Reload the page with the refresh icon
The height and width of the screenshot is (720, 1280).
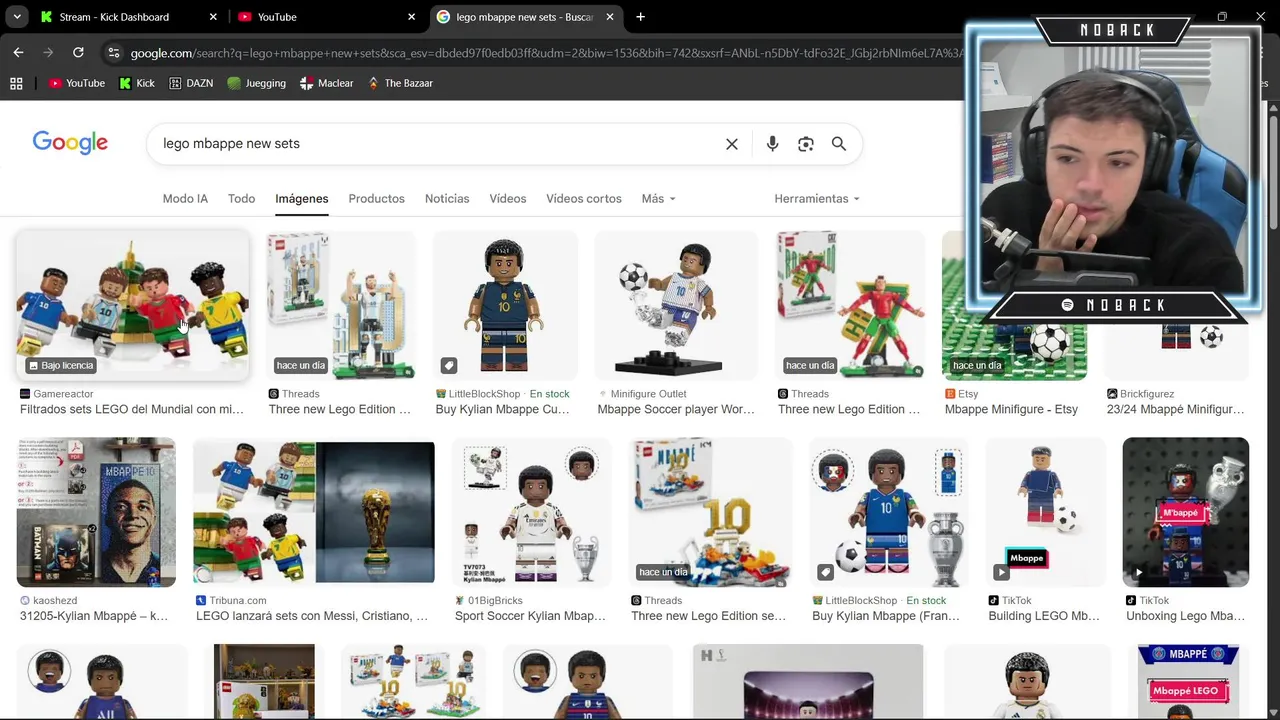(78, 52)
